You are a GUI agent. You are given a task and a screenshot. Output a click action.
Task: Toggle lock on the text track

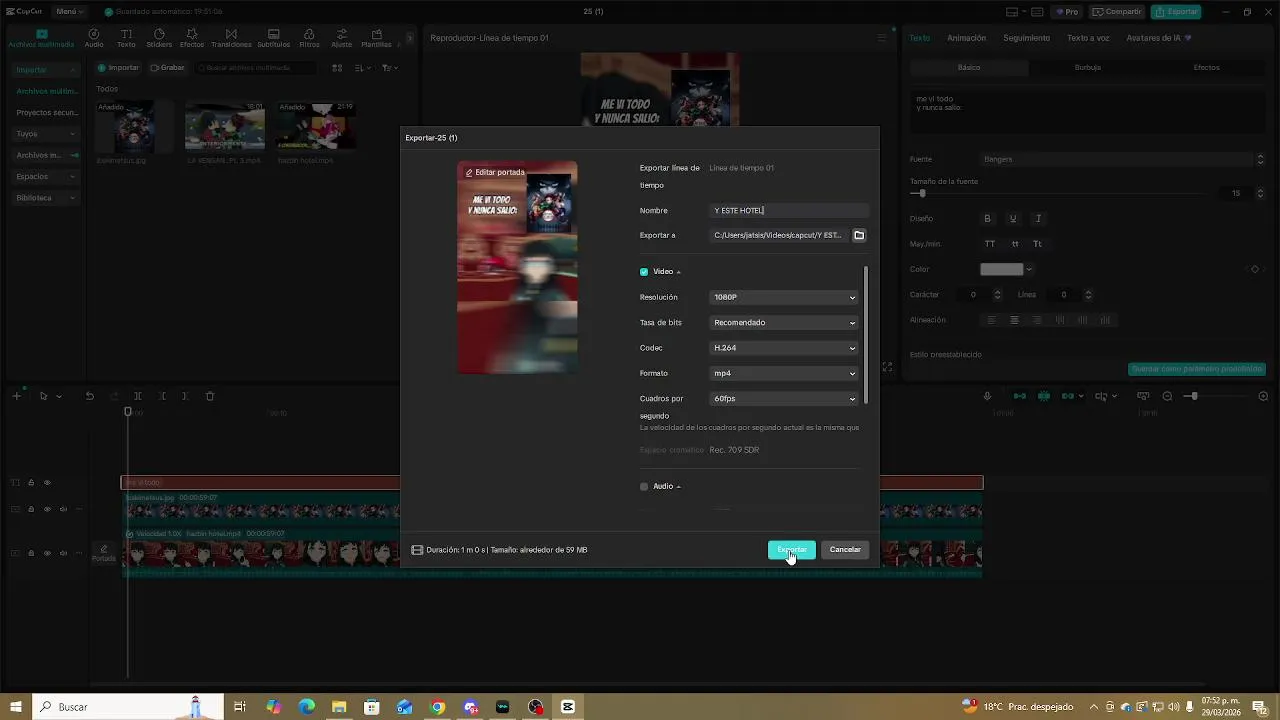pyautogui.click(x=31, y=483)
